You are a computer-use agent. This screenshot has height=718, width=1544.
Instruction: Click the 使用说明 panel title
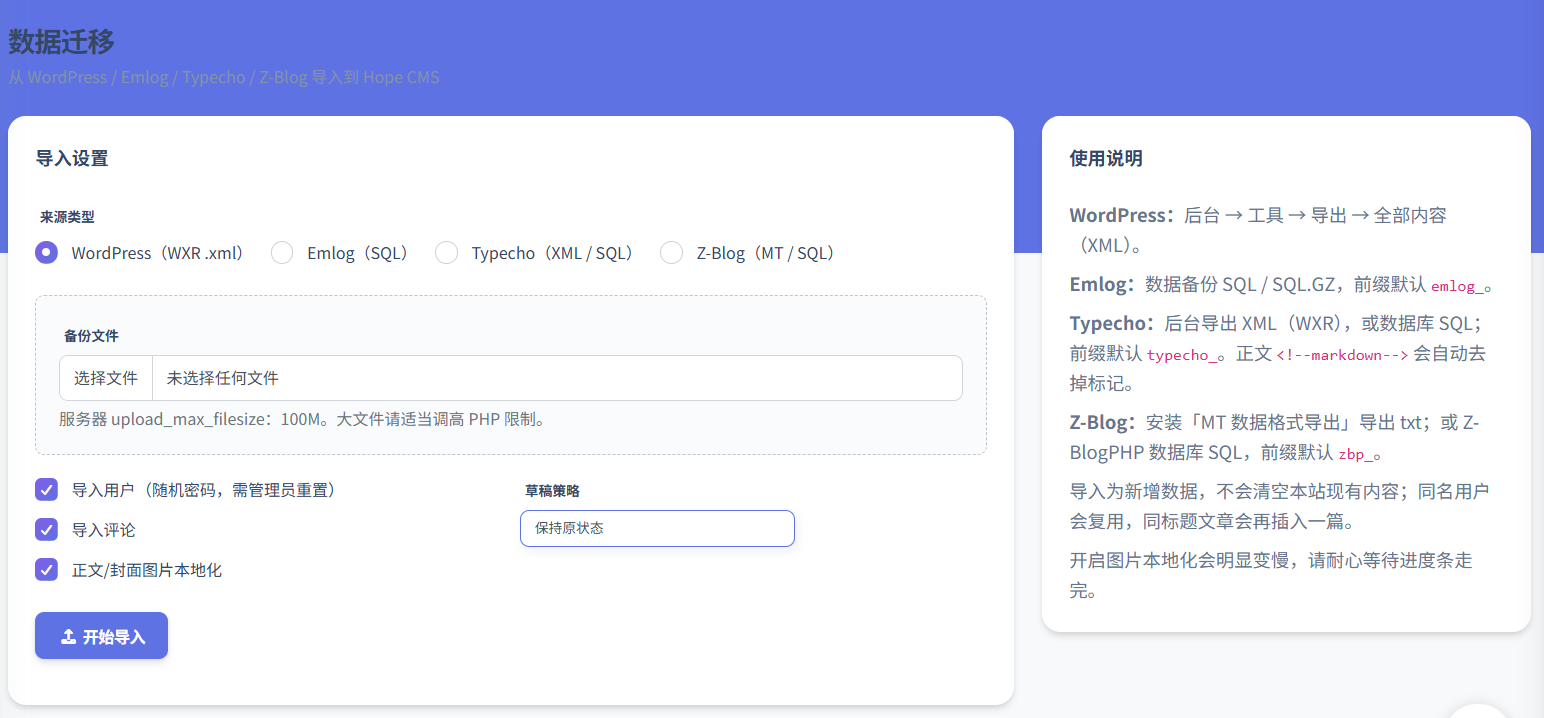tap(1106, 158)
